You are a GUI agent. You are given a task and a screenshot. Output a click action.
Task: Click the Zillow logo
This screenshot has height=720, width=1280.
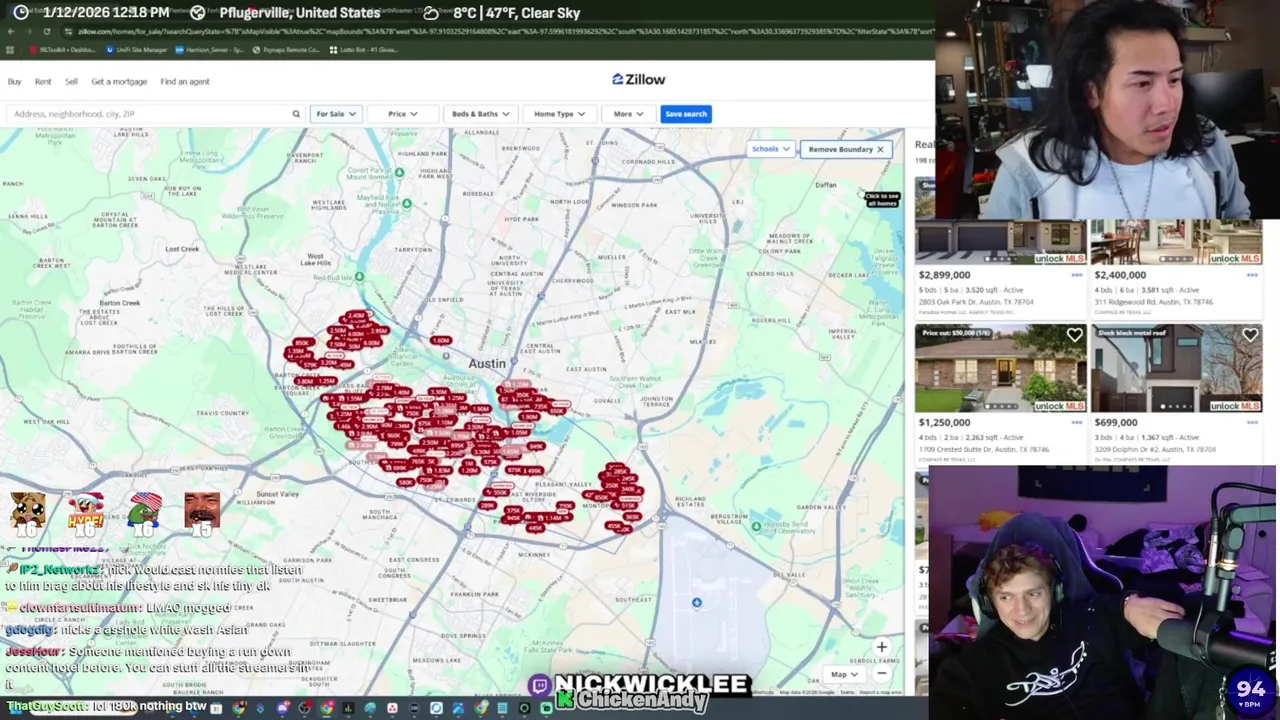pos(638,79)
